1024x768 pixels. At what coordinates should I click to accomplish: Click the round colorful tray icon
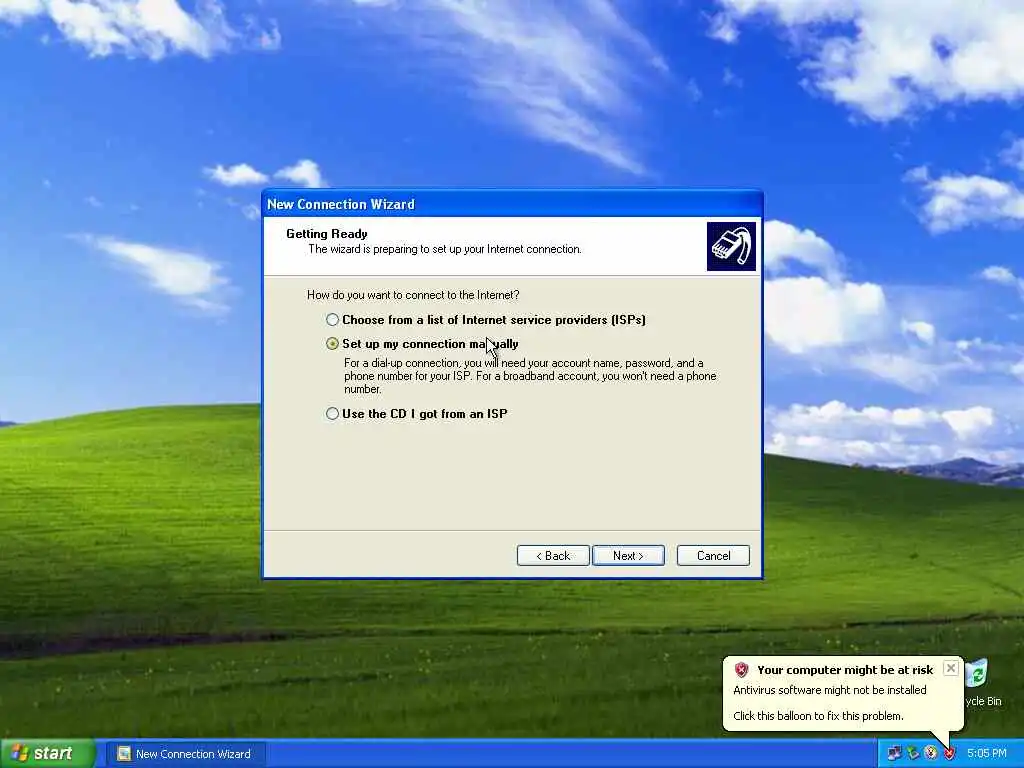click(931, 754)
